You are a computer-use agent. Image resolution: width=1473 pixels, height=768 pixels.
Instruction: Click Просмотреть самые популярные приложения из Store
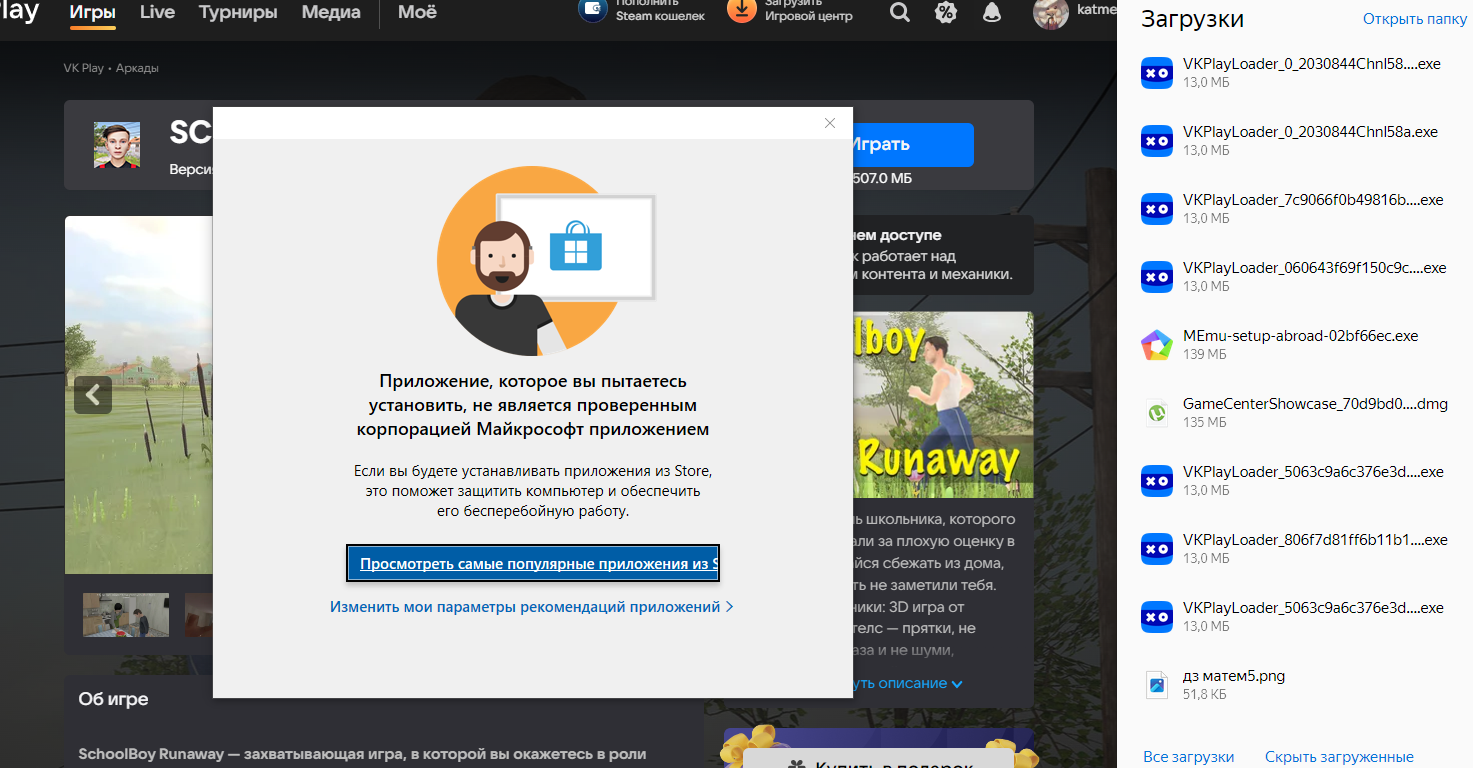pyautogui.click(x=533, y=564)
